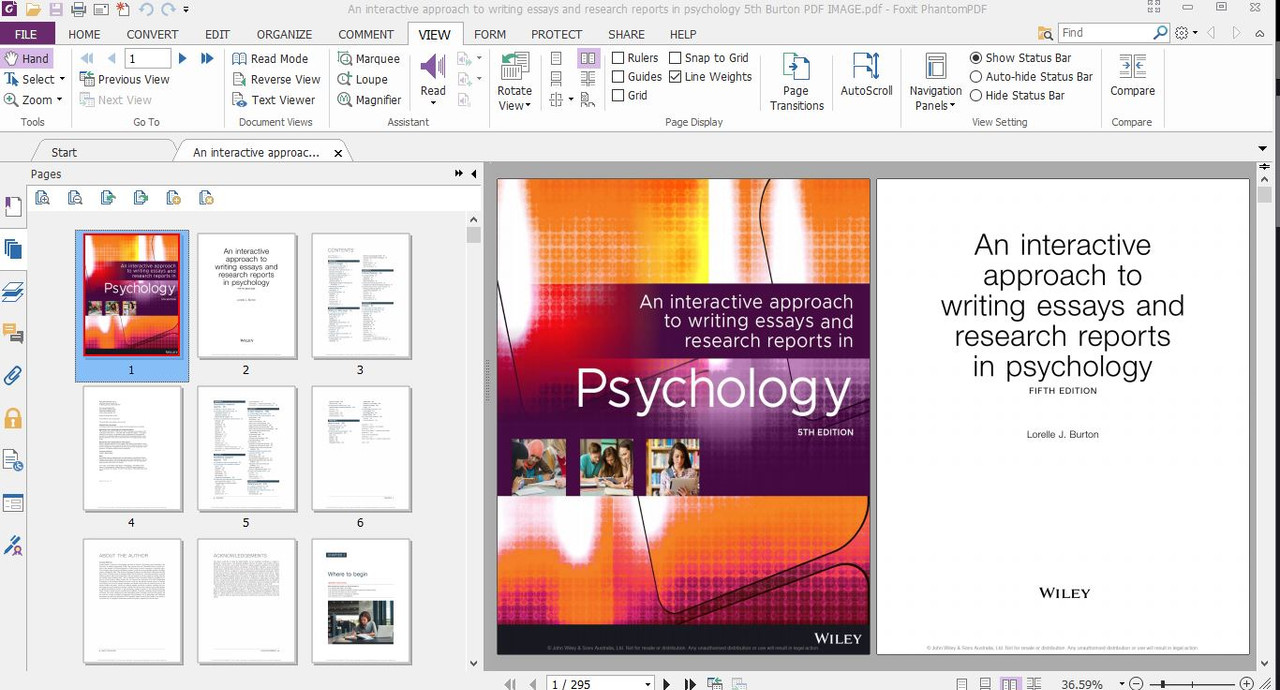Screen dimensions: 1280x690
Task: Enable the Guides checkbox
Action: pyautogui.click(x=618, y=77)
